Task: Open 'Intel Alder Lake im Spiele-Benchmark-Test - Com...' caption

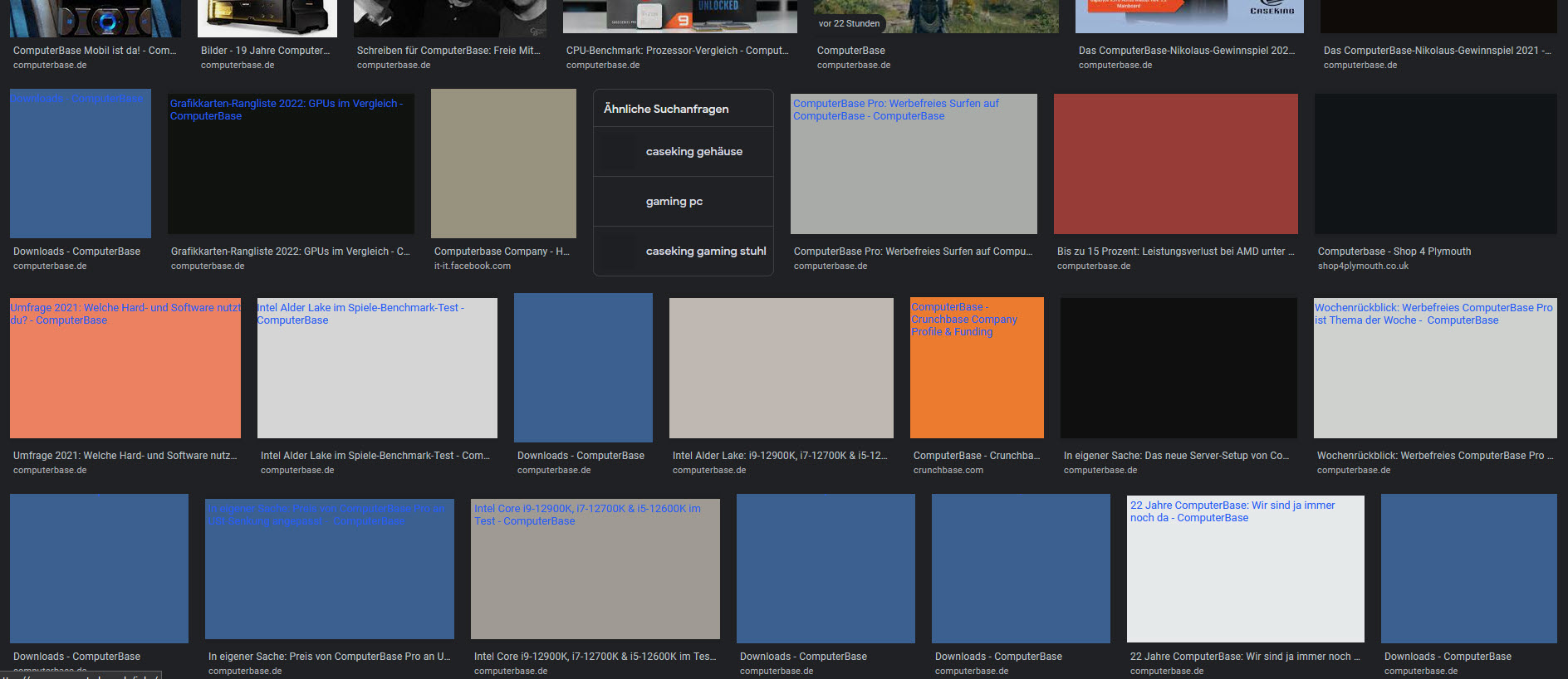Action: click(375, 456)
